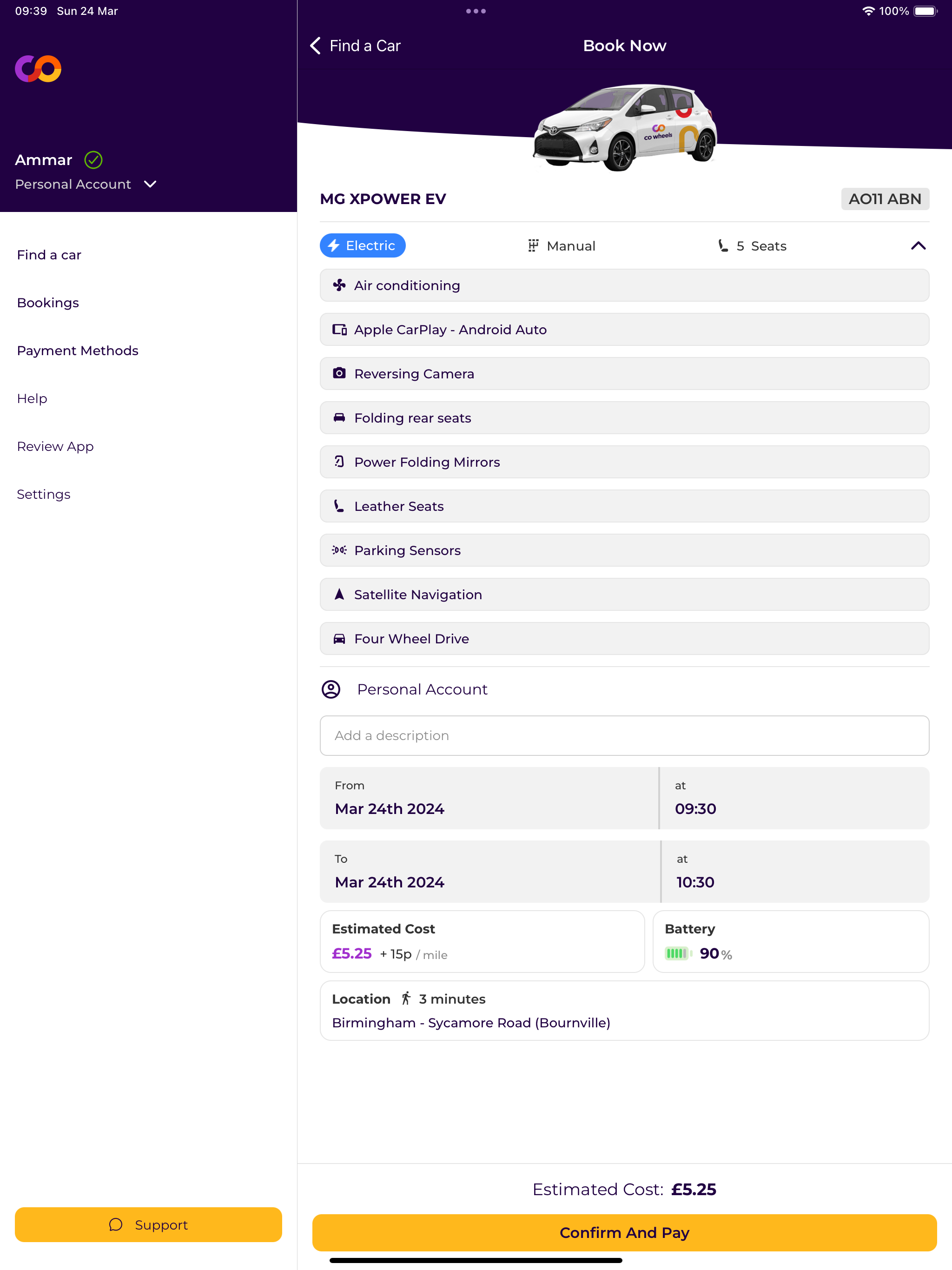Tap the AO11 ABN registration plate
The width and height of the screenshot is (952, 1270).
[885, 199]
